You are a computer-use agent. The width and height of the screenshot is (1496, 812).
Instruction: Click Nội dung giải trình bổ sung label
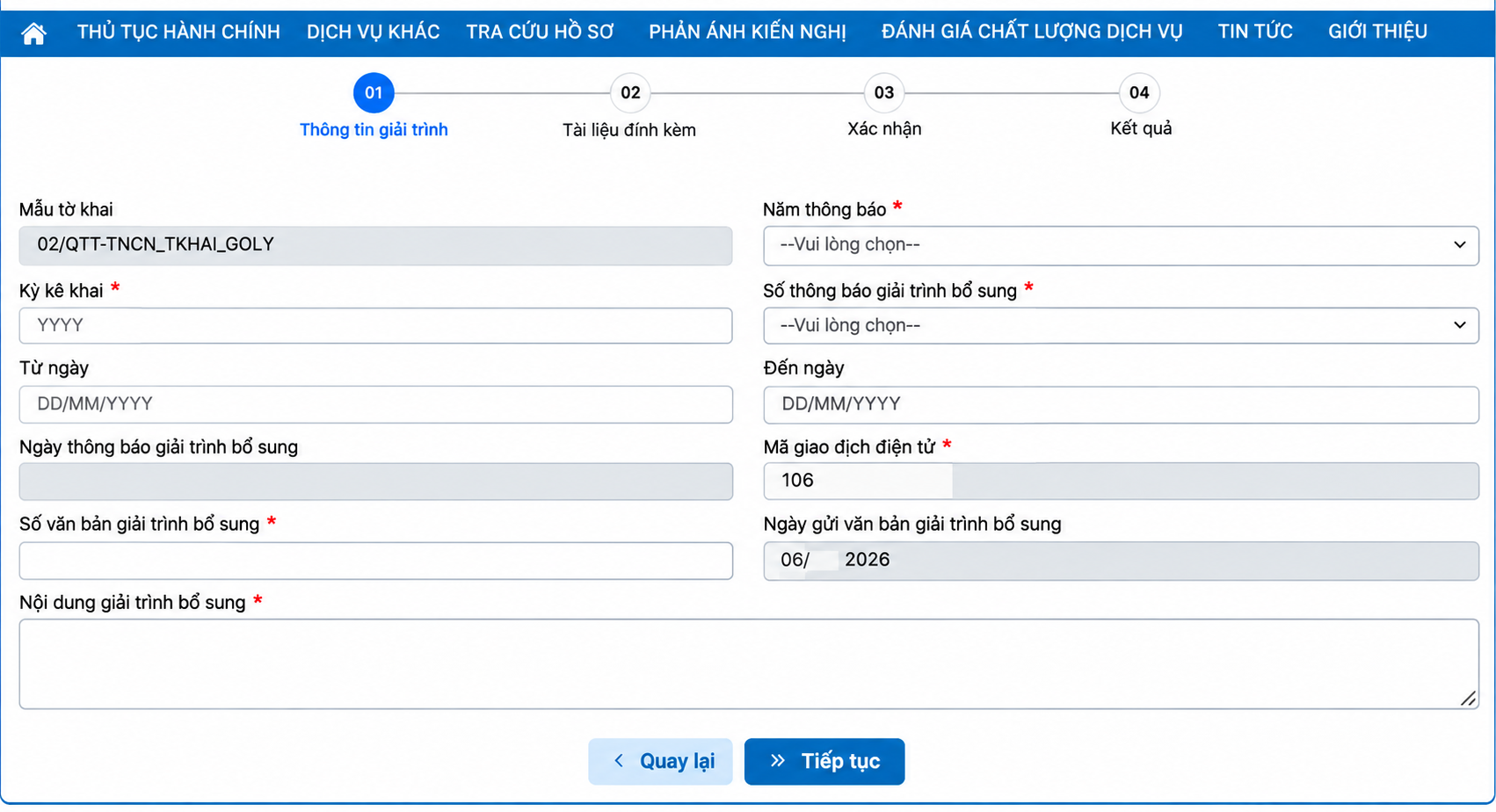133,602
